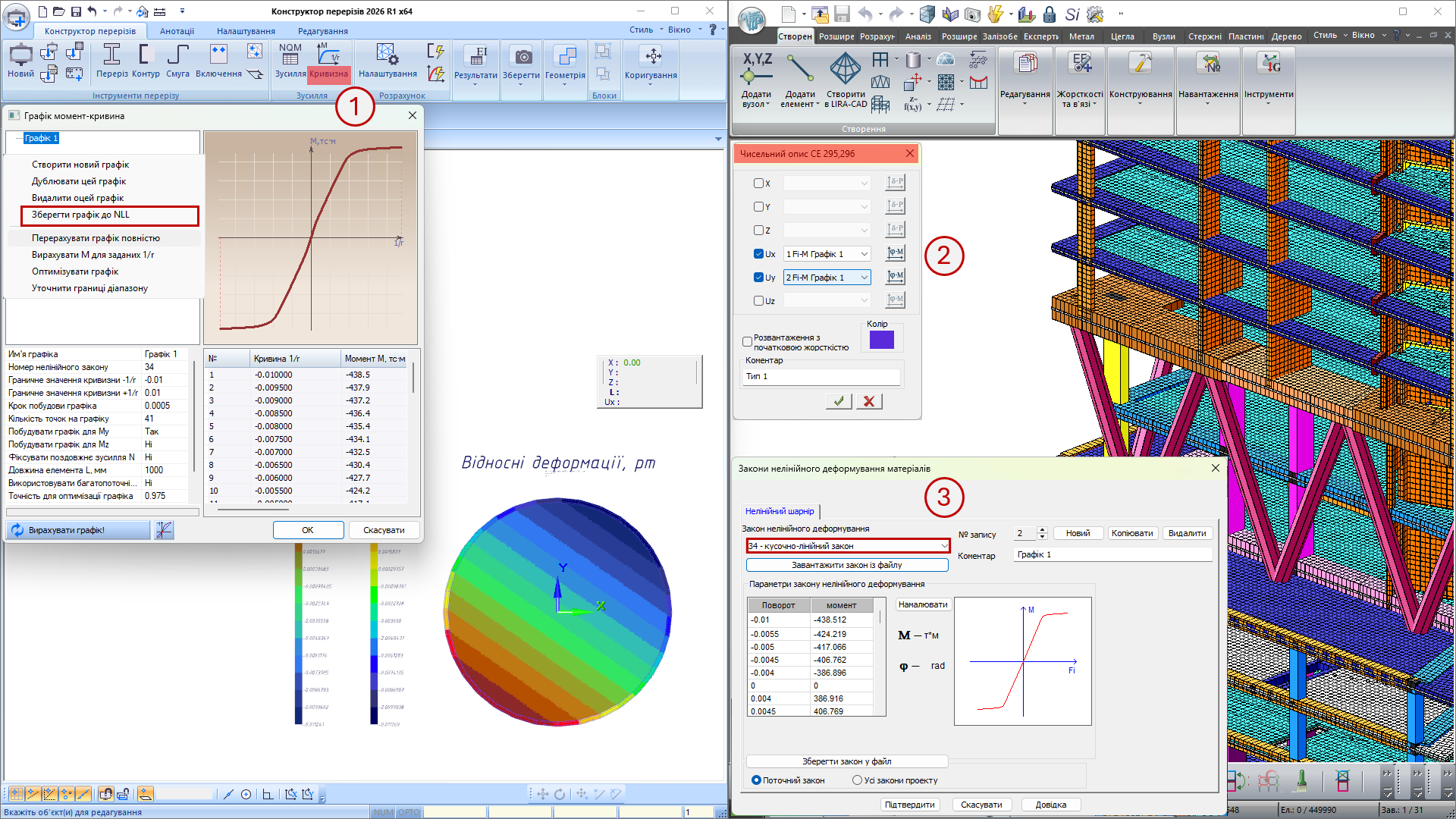This screenshot has height=819, width=1456.
Task: Uncheck the Ux checkbox
Action: coord(758,254)
